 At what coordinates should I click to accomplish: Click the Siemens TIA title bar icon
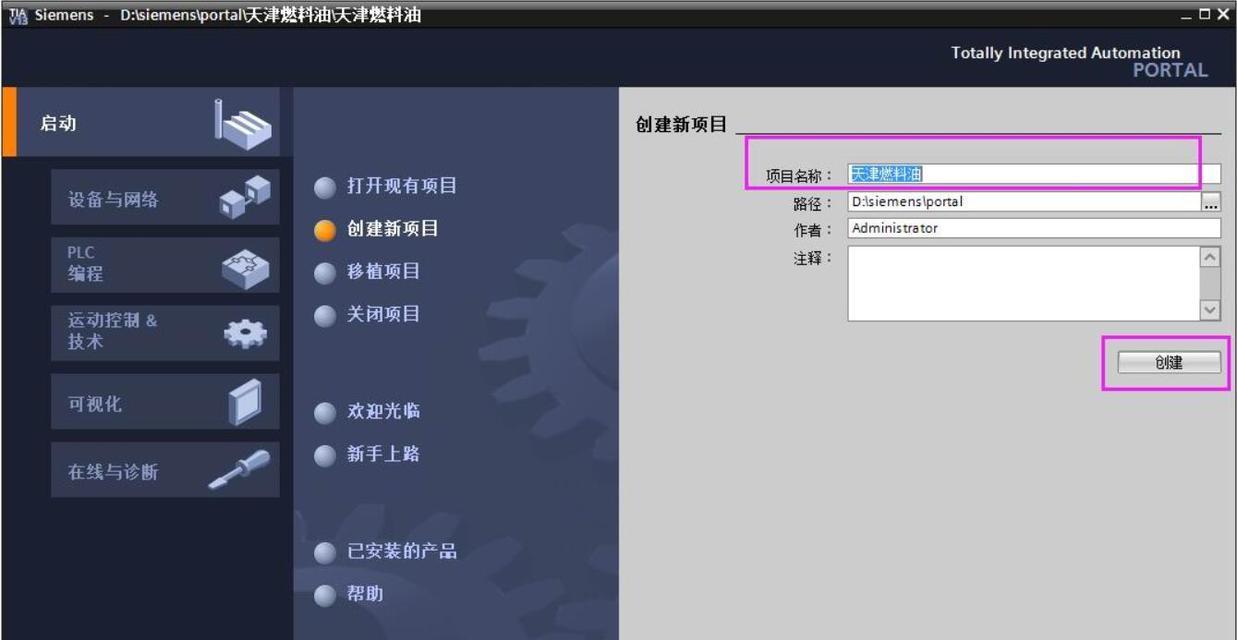coord(17,14)
